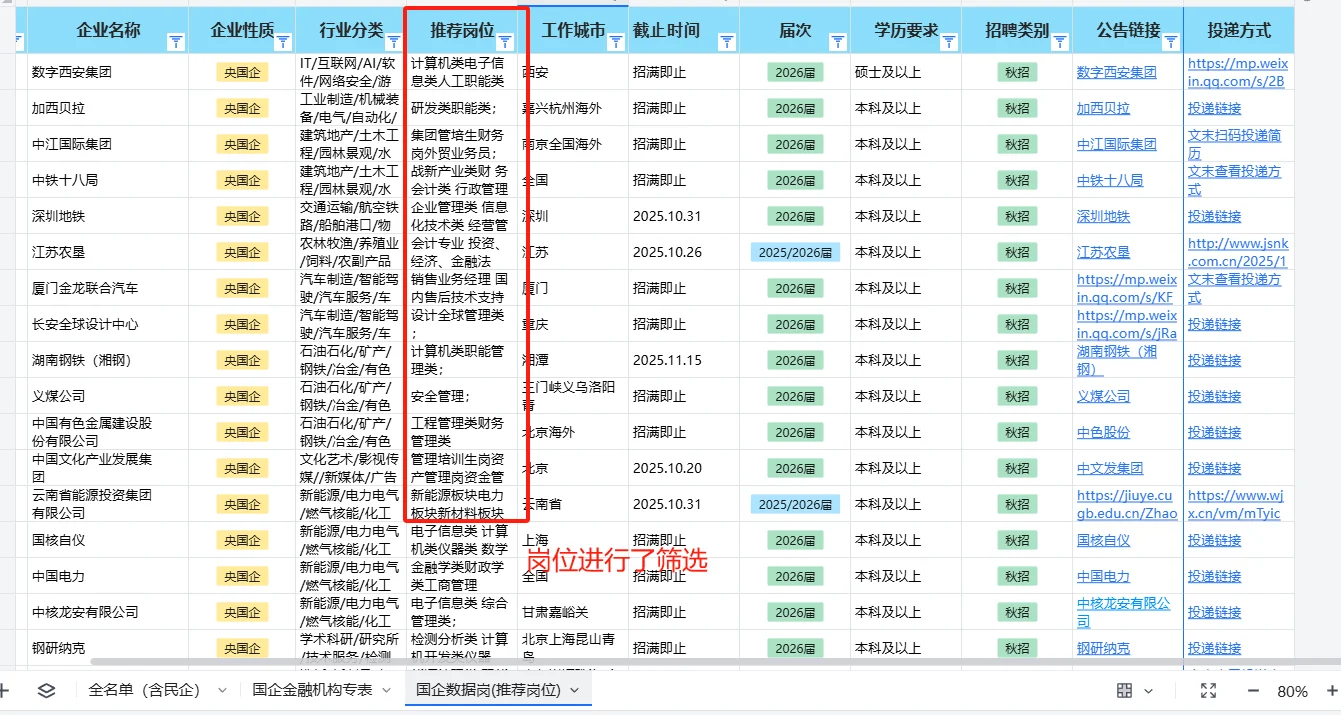Open 国核自仪 announcement link

coord(1103,540)
